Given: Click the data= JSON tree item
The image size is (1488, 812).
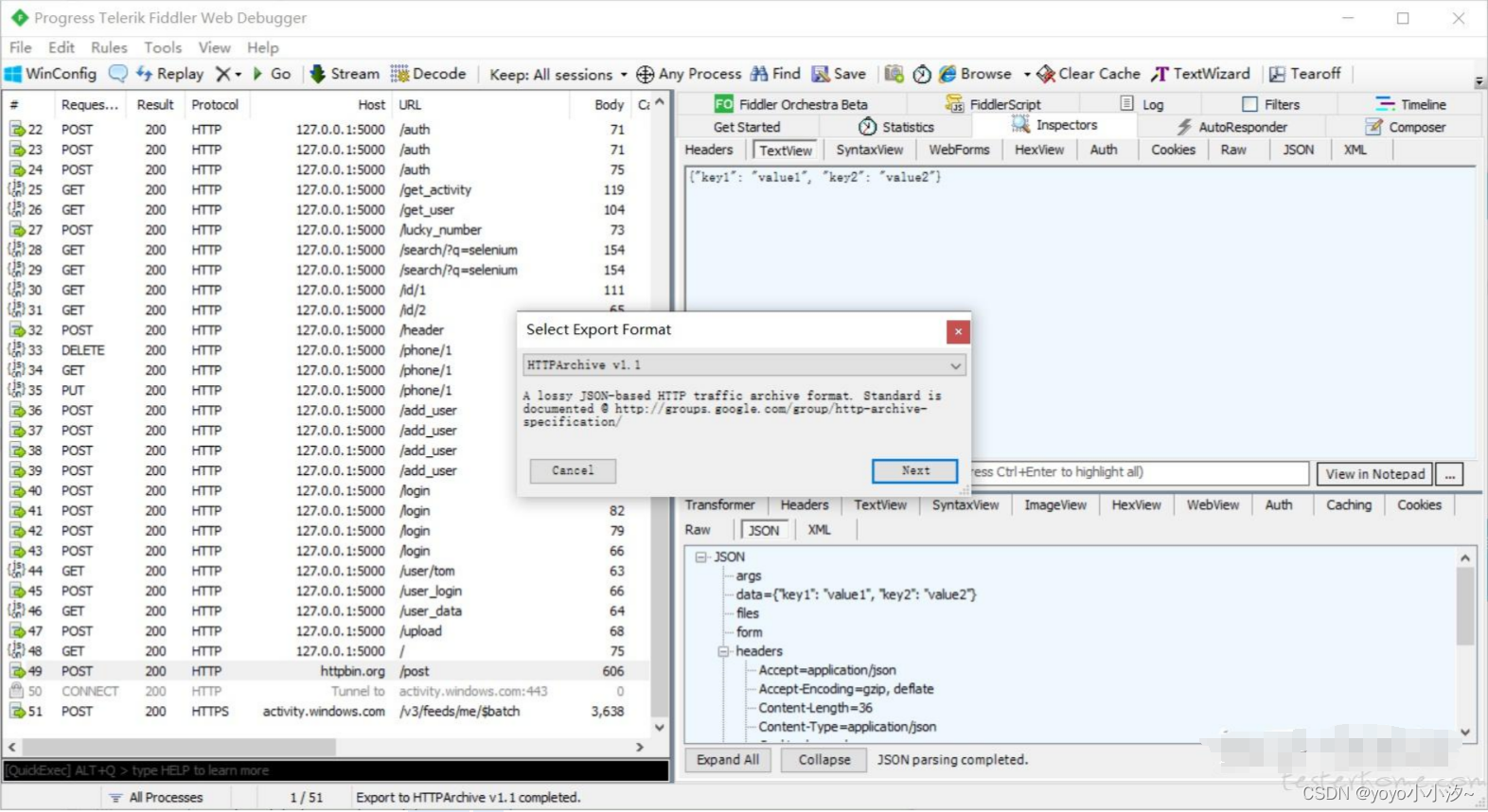Looking at the screenshot, I should [x=856, y=594].
